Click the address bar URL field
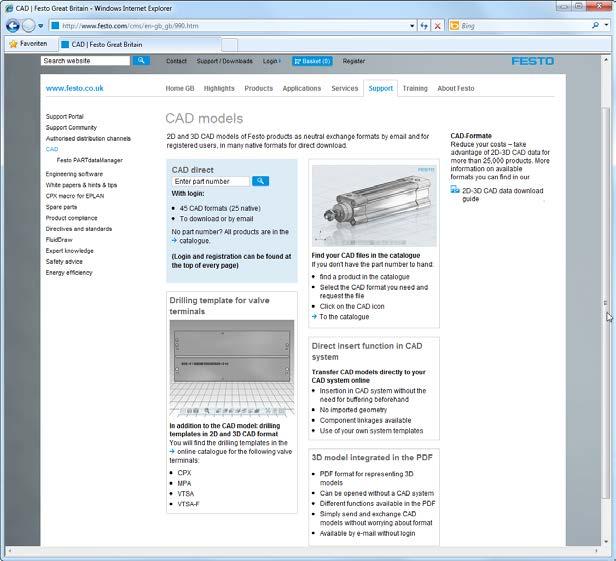The image size is (616, 561). click(x=234, y=26)
